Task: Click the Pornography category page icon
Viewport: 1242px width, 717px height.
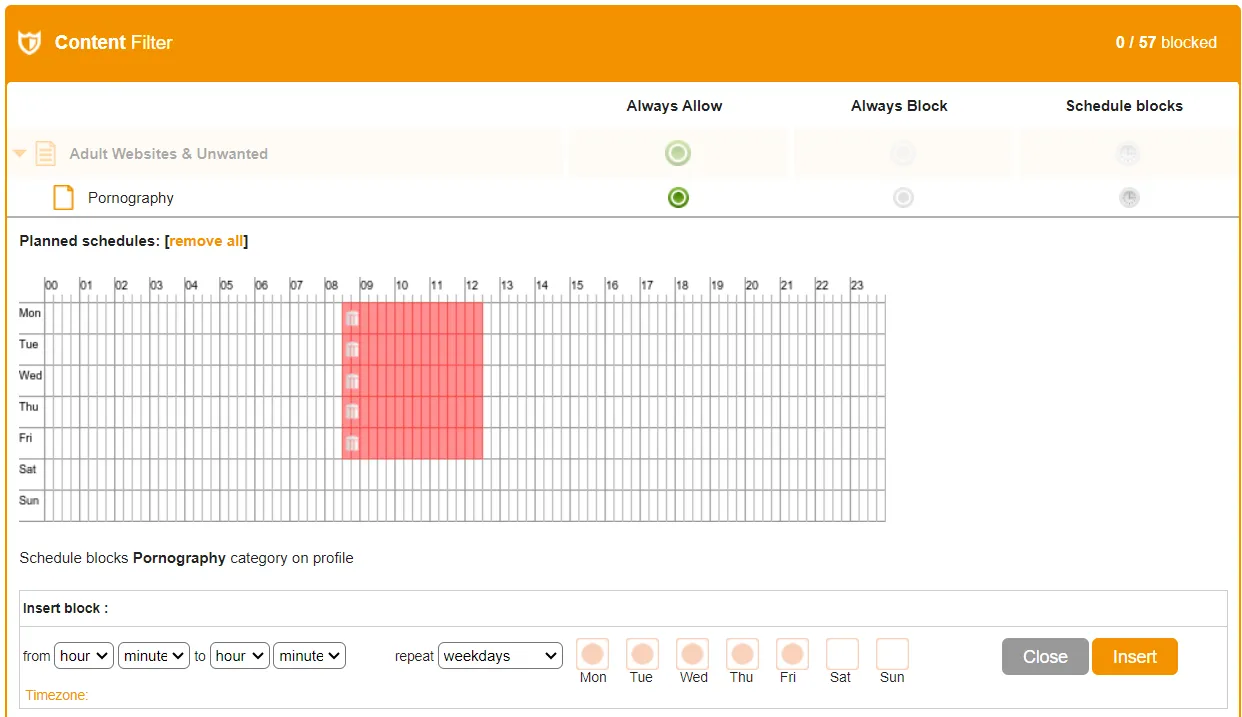Action: (64, 197)
